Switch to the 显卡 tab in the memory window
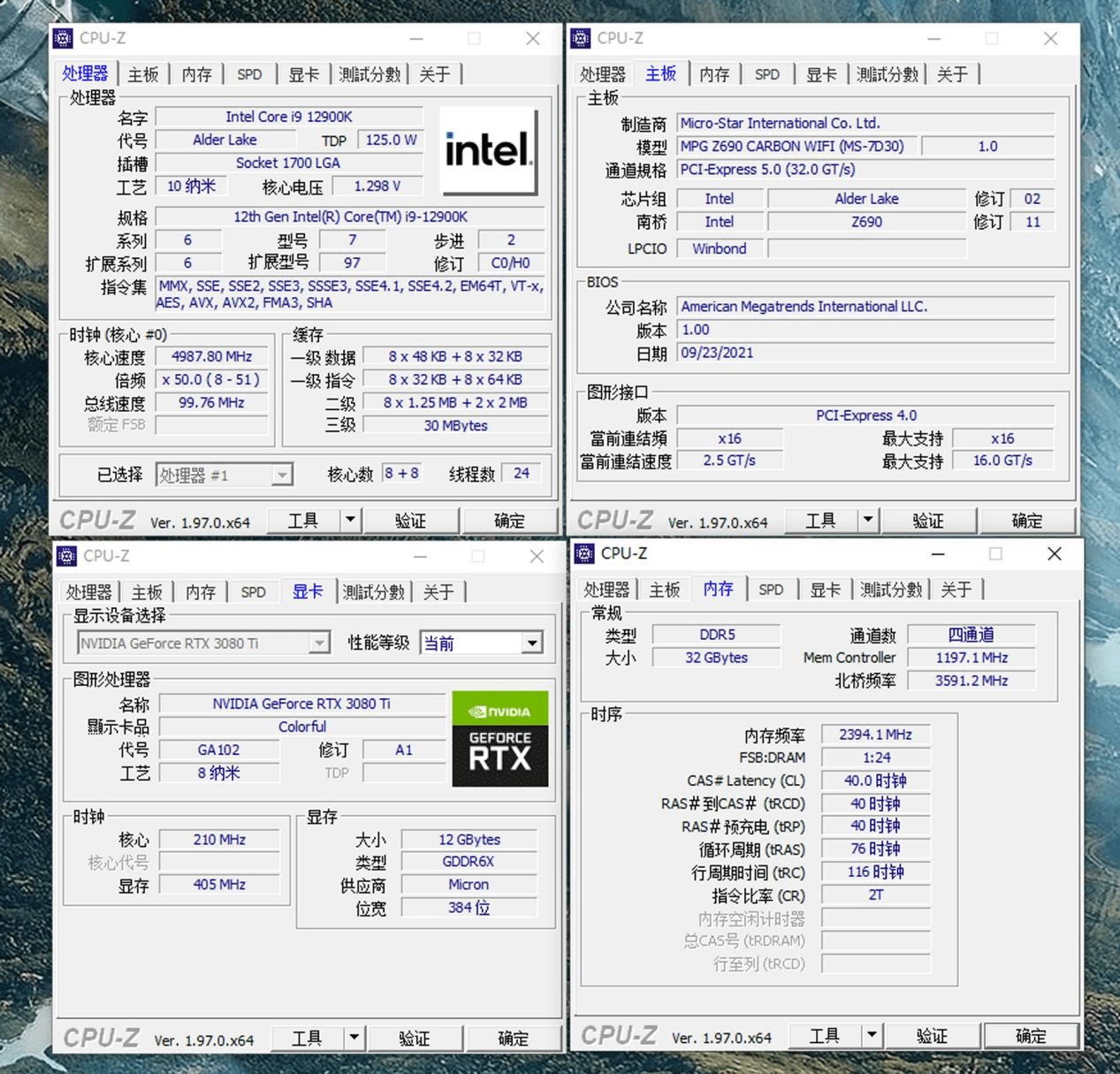The height and width of the screenshot is (1074, 1120). click(x=824, y=589)
